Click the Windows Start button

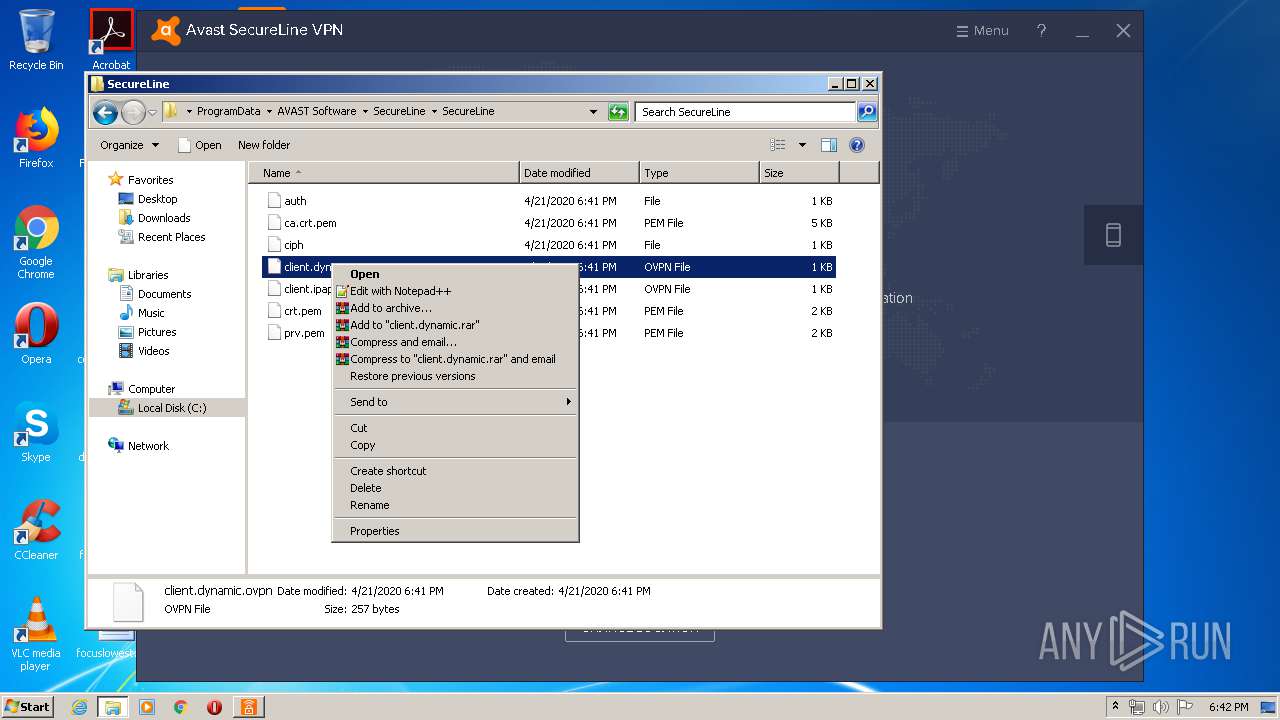click(28, 707)
